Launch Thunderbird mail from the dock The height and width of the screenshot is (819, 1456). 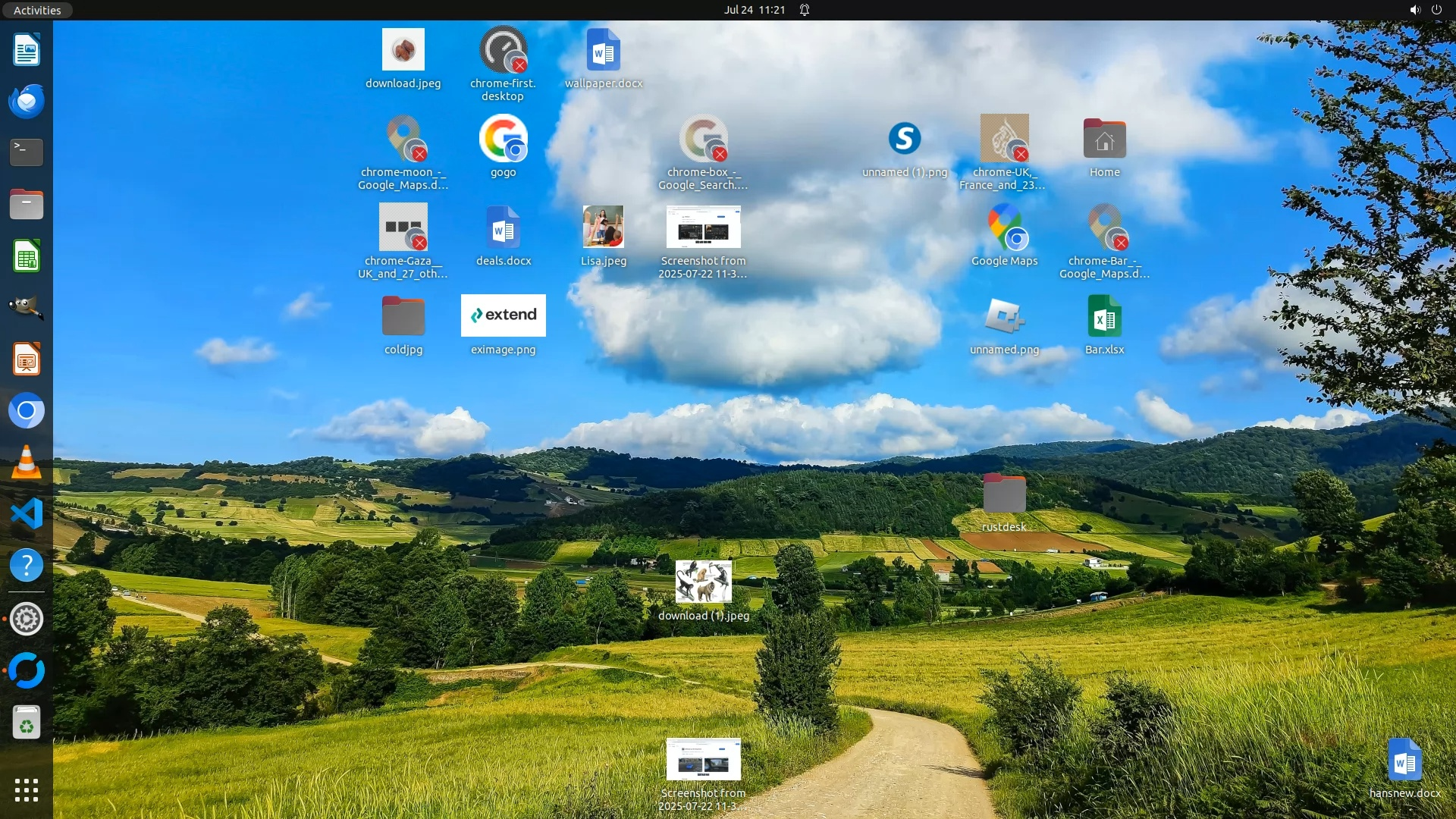(27, 102)
